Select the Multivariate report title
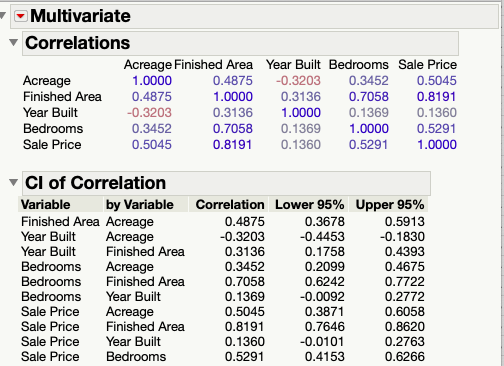504x366 pixels. [x=80, y=16]
